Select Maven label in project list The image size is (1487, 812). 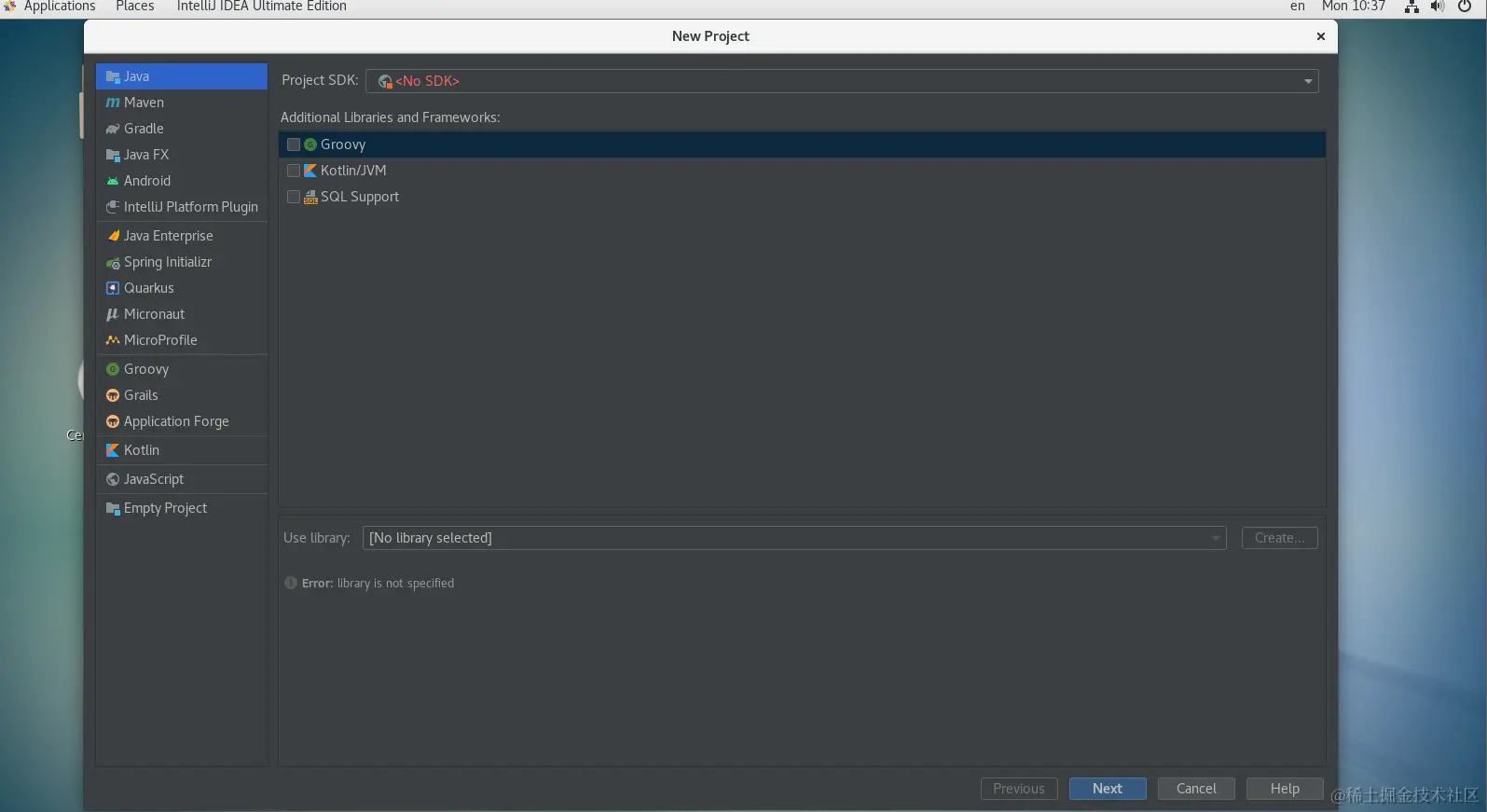(x=144, y=103)
